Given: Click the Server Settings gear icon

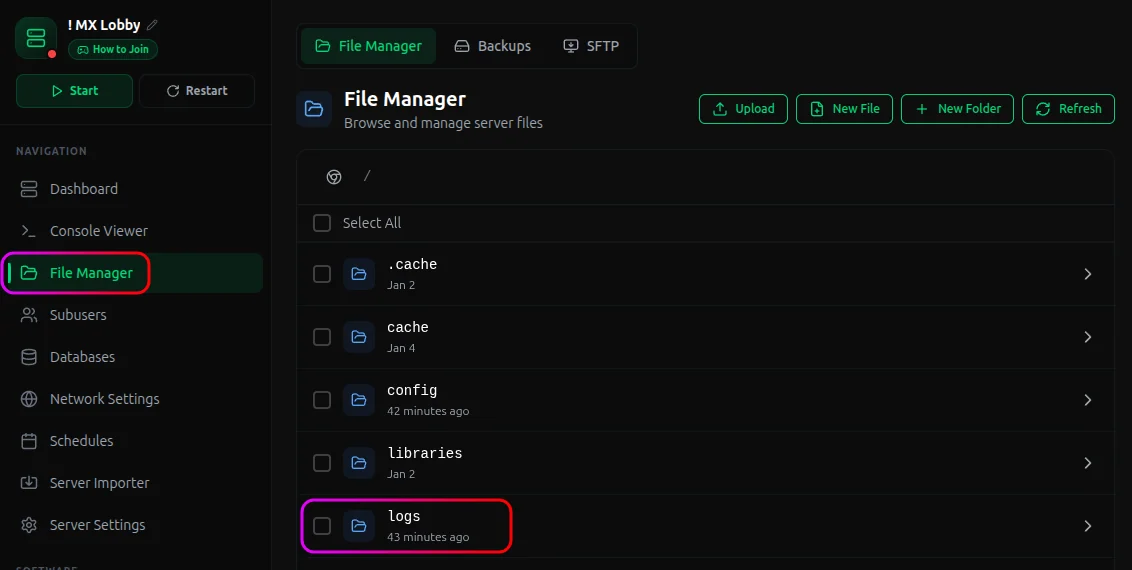Looking at the screenshot, I should (x=29, y=525).
